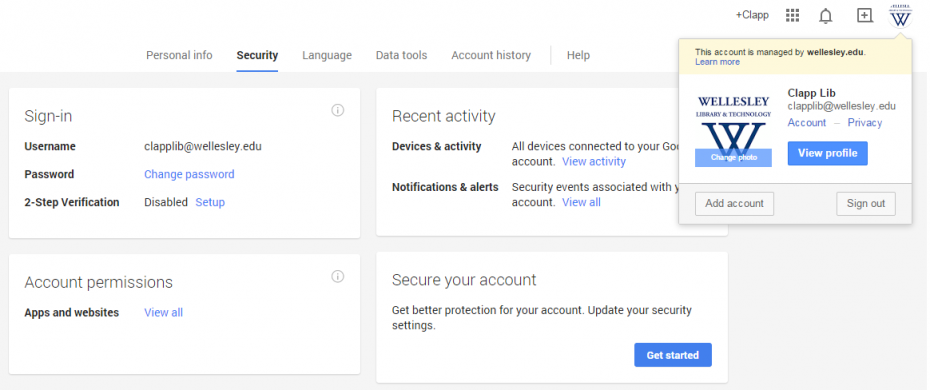Click the Get started button

(673, 355)
